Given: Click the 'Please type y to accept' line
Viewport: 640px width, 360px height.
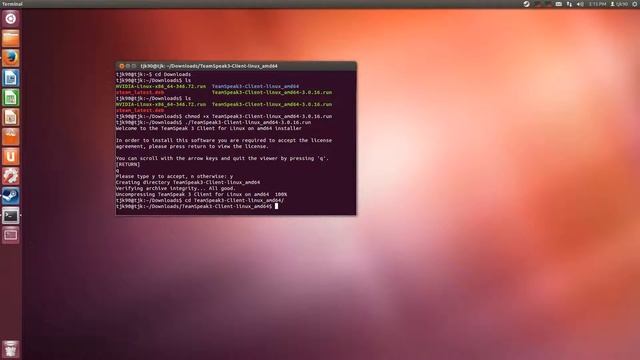Looking at the screenshot, I should tap(174, 176).
